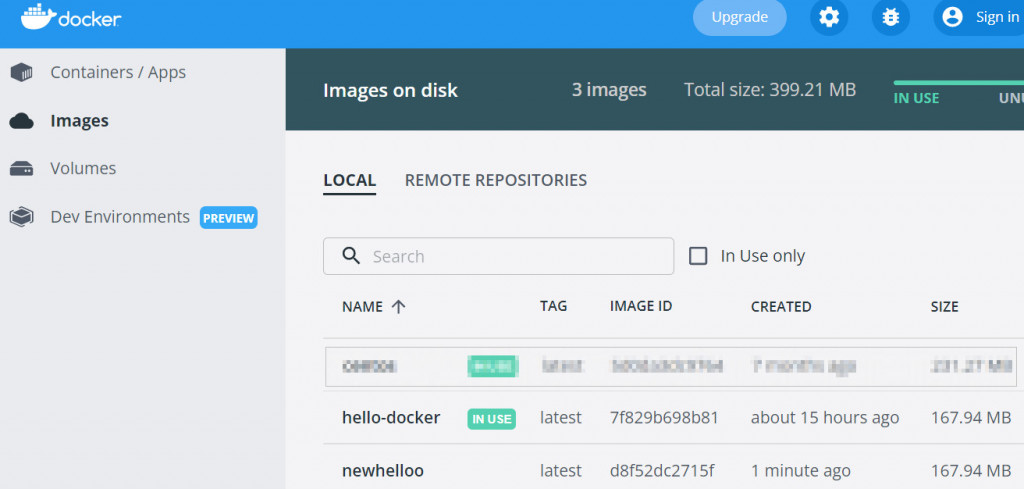1024x489 pixels.
Task: Click the PREVIEW badge
Action: click(229, 218)
